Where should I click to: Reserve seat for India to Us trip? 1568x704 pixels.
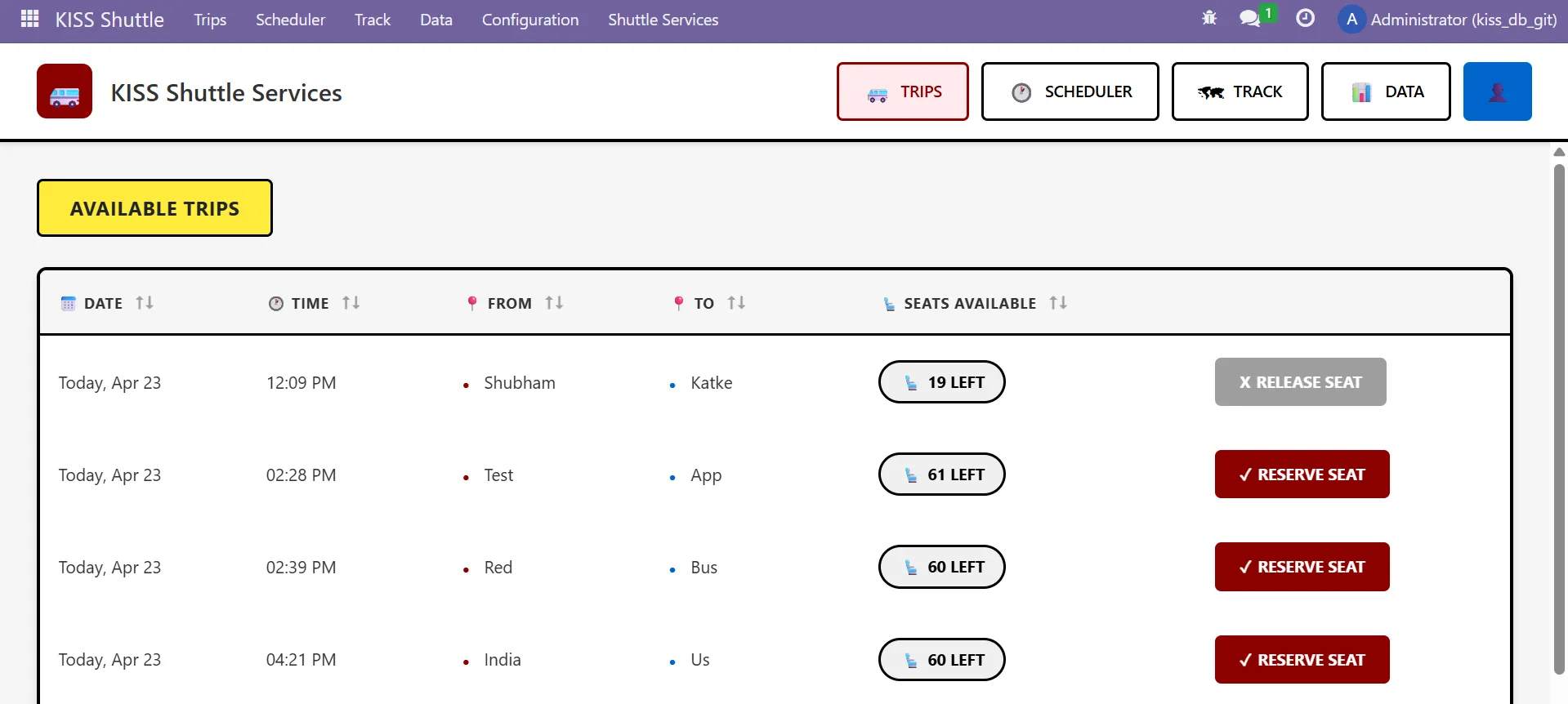click(x=1302, y=660)
